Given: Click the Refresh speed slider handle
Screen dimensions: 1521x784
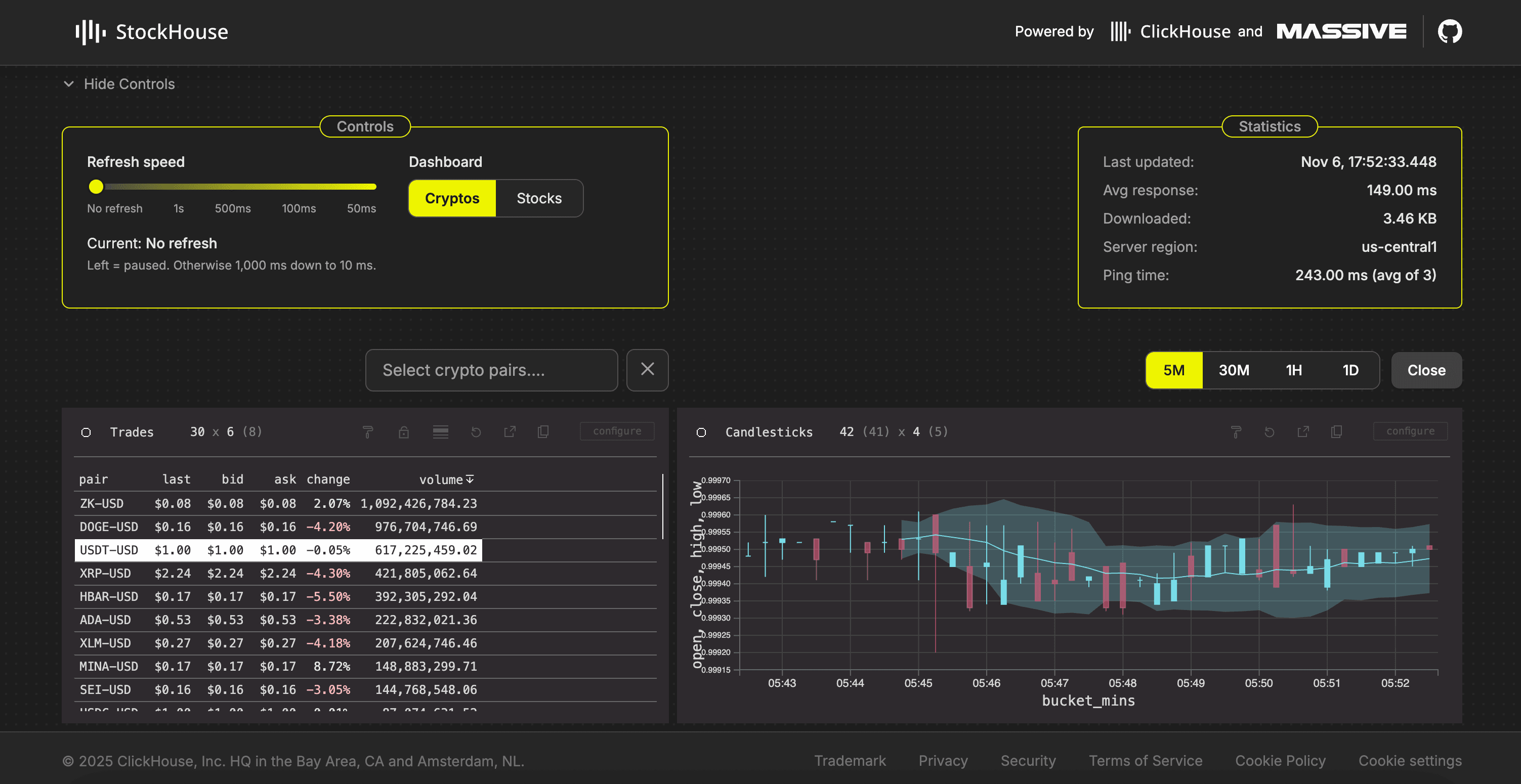Looking at the screenshot, I should click(x=96, y=187).
